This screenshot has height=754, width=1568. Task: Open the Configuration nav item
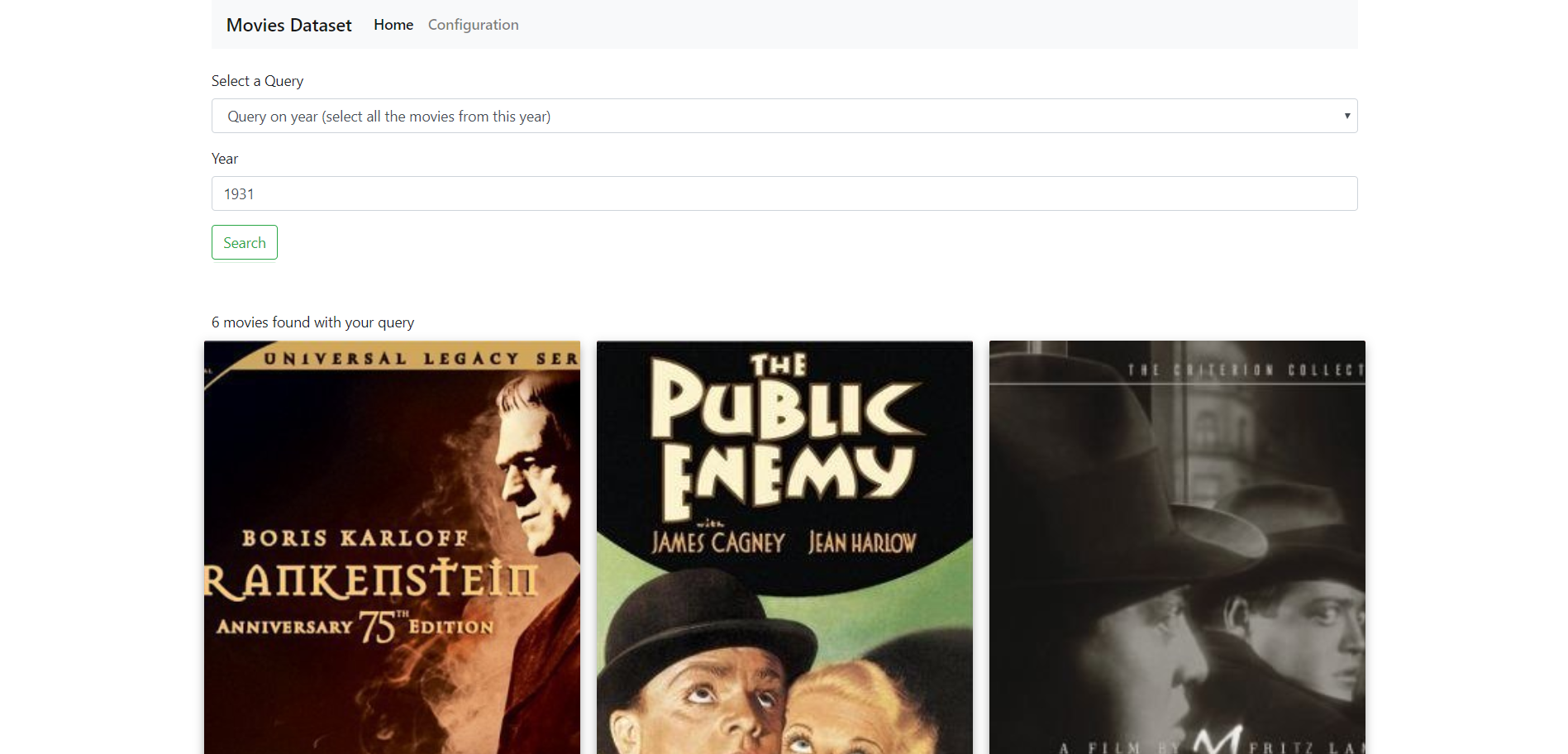(474, 25)
